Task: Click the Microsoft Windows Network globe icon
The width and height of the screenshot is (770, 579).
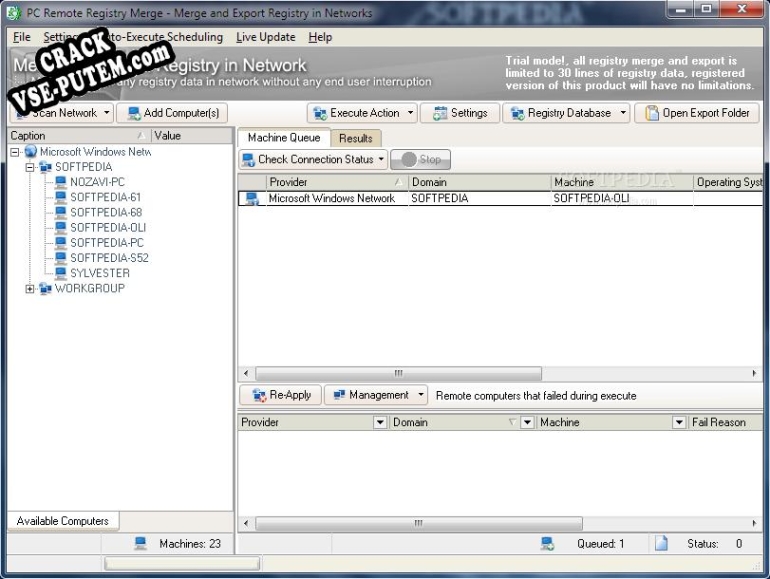Action: [31, 151]
